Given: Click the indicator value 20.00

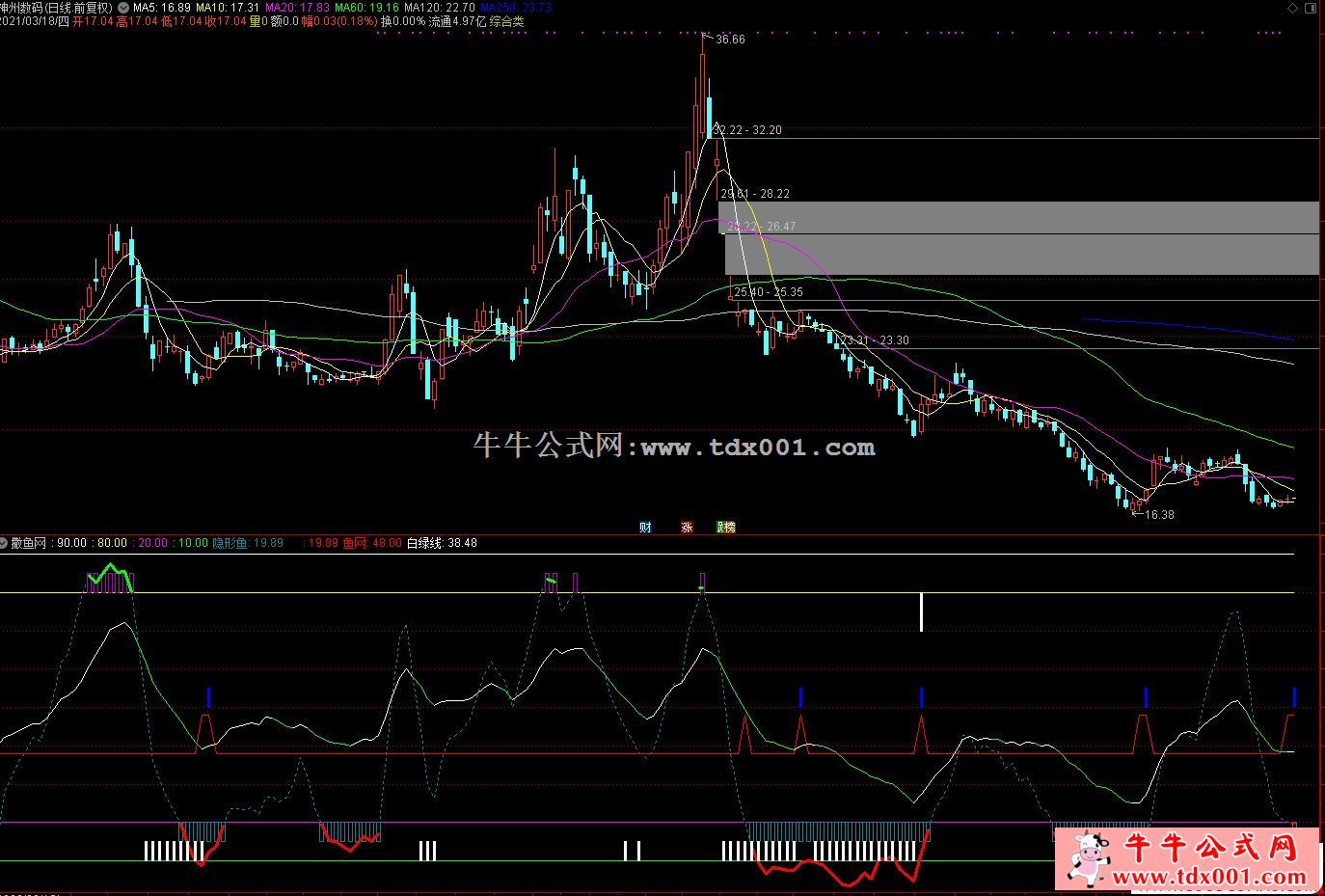Looking at the screenshot, I should pos(152,543).
